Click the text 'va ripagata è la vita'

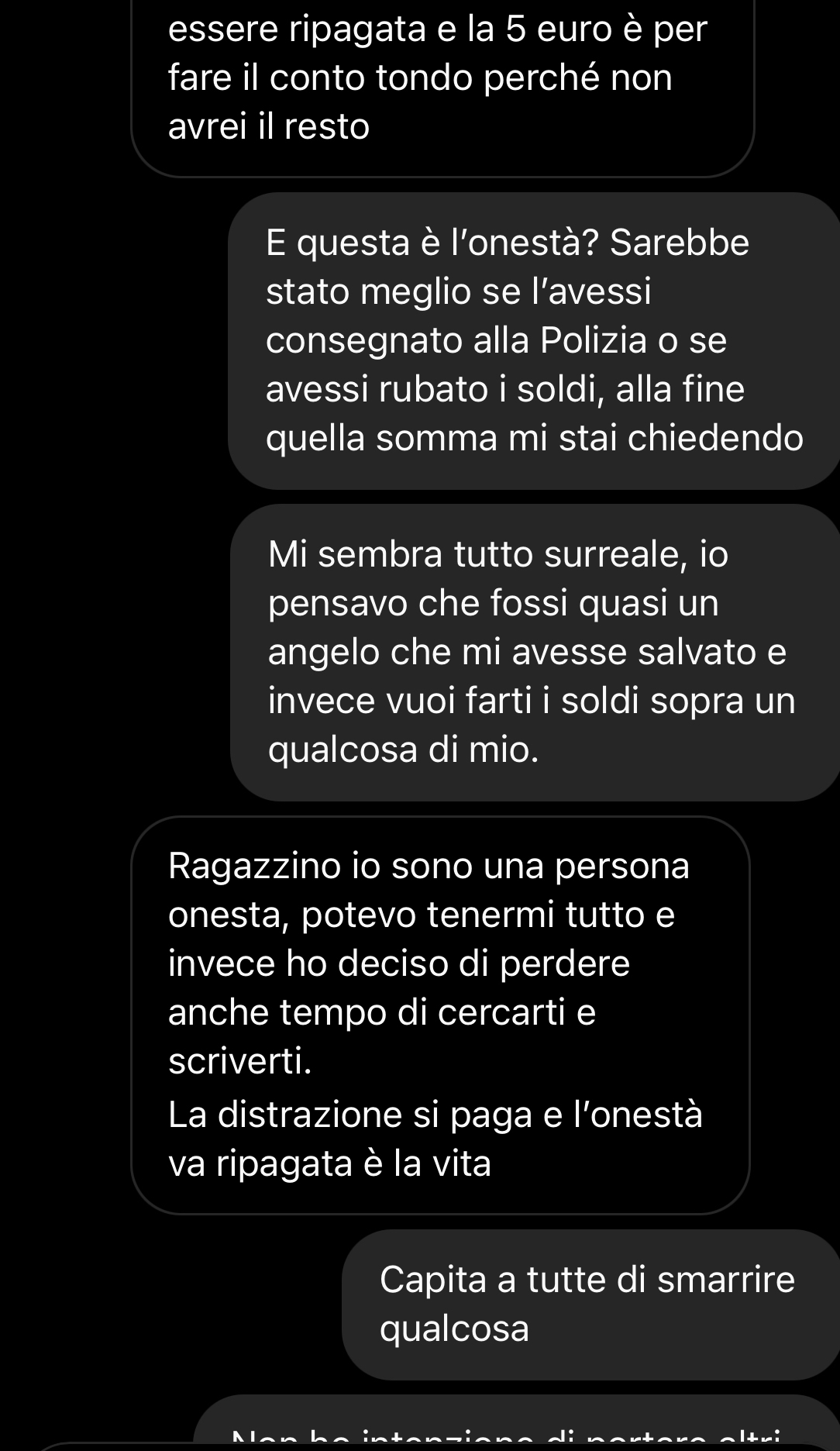point(329,1163)
